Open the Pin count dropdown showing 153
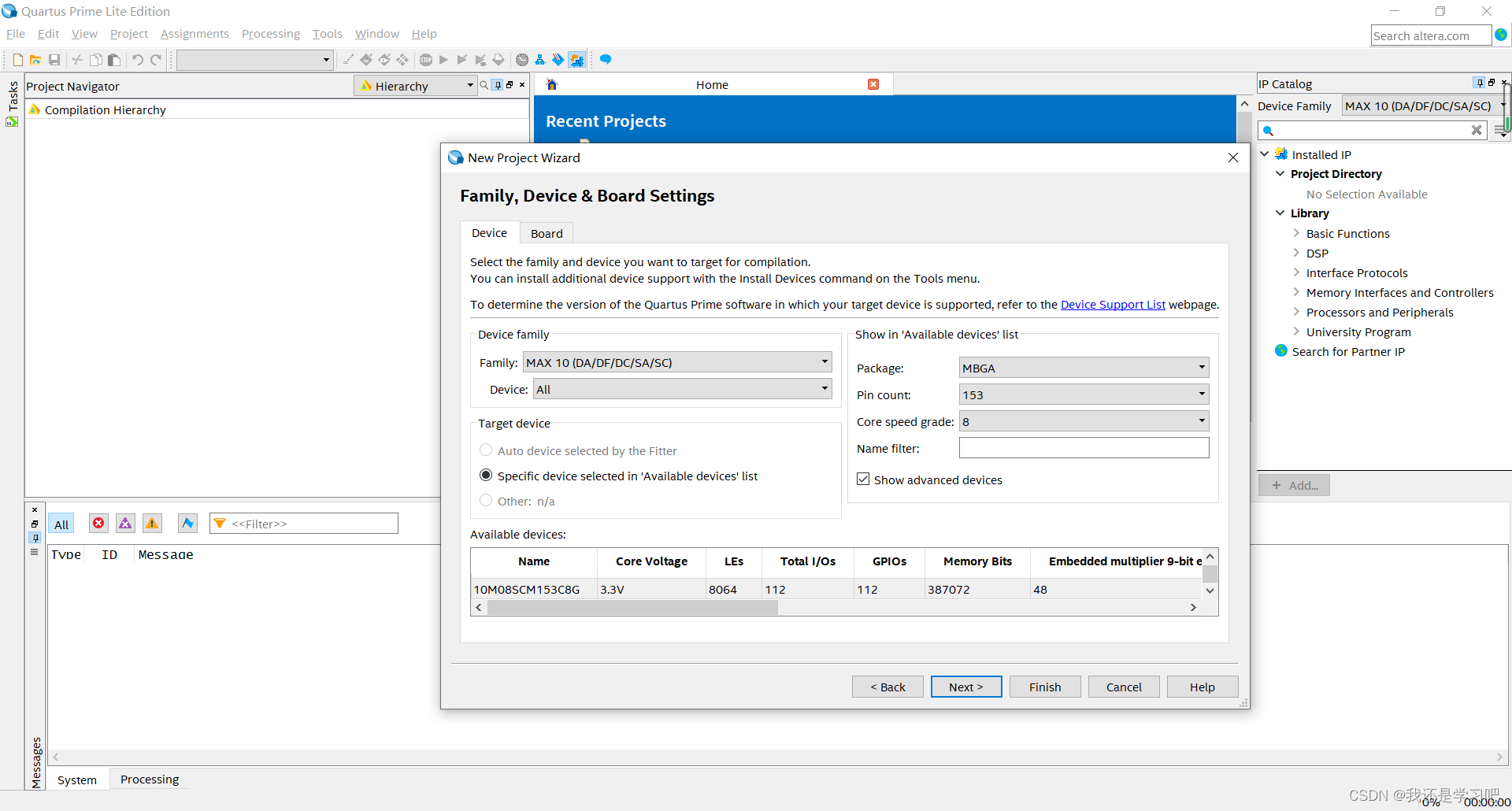This screenshot has width=1512, height=811. 1084,394
